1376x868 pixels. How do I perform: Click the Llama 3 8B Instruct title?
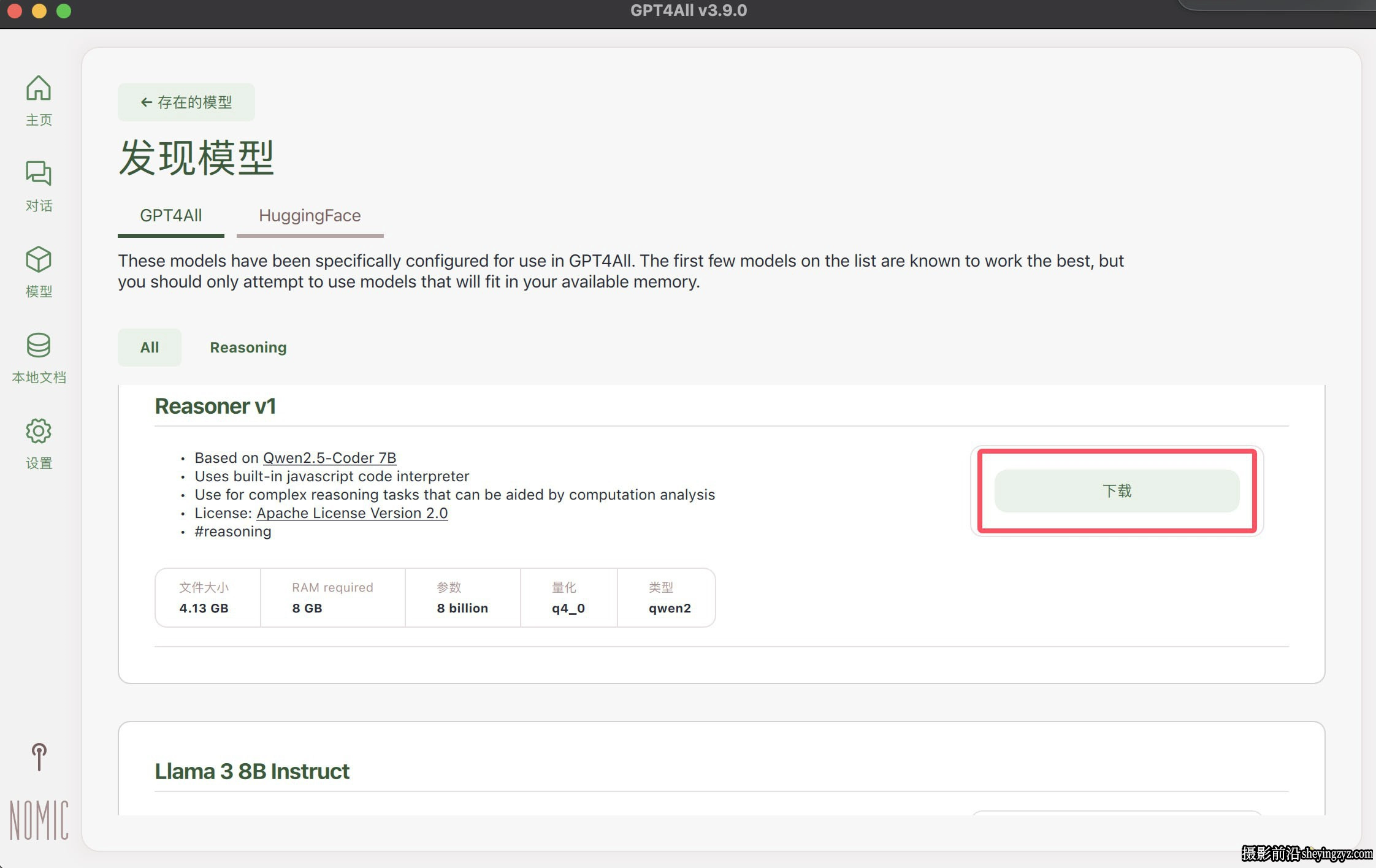(252, 771)
